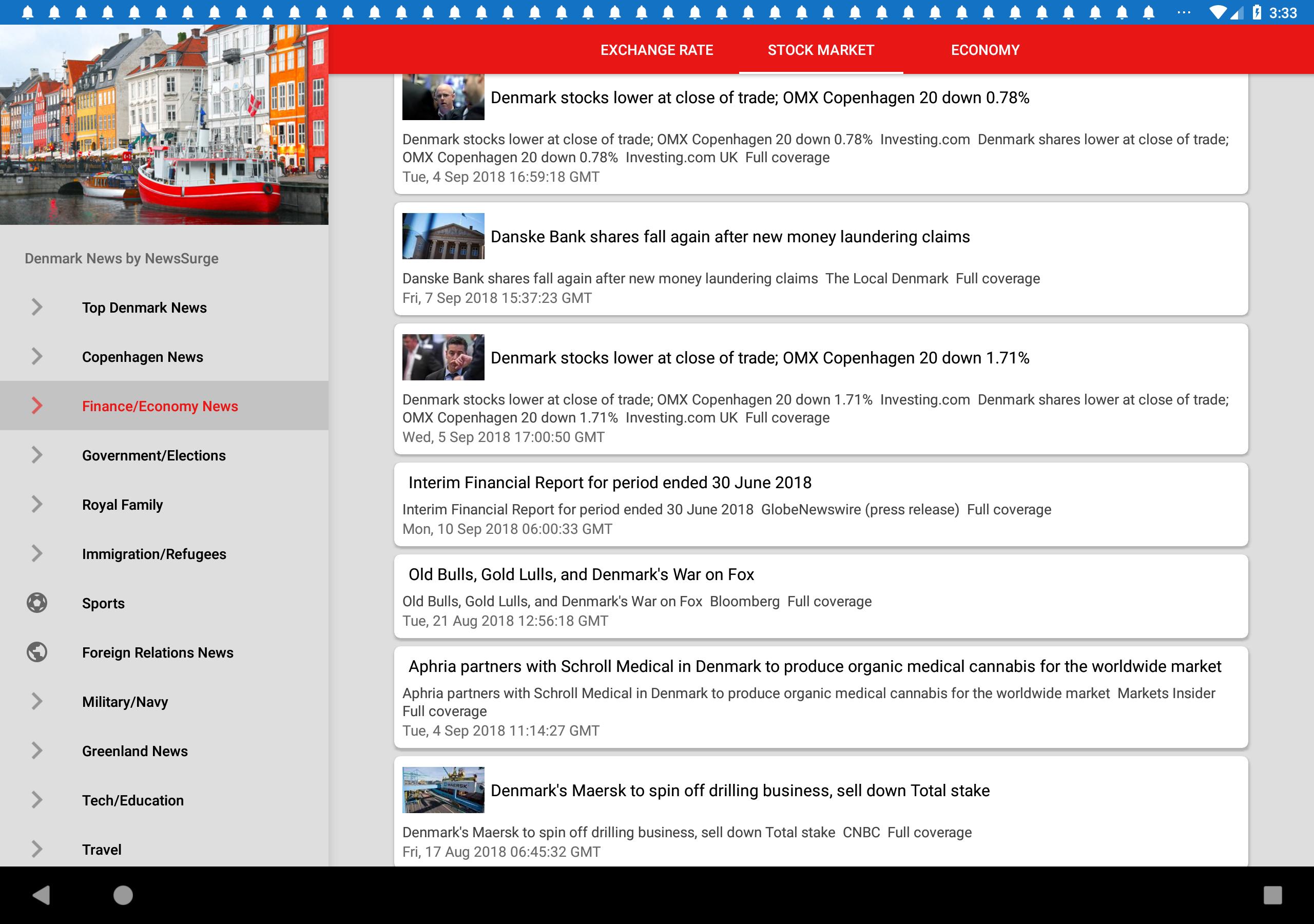
Task: Tap the Copenhagen harbor header image
Action: pyautogui.click(x=164, y=124)
